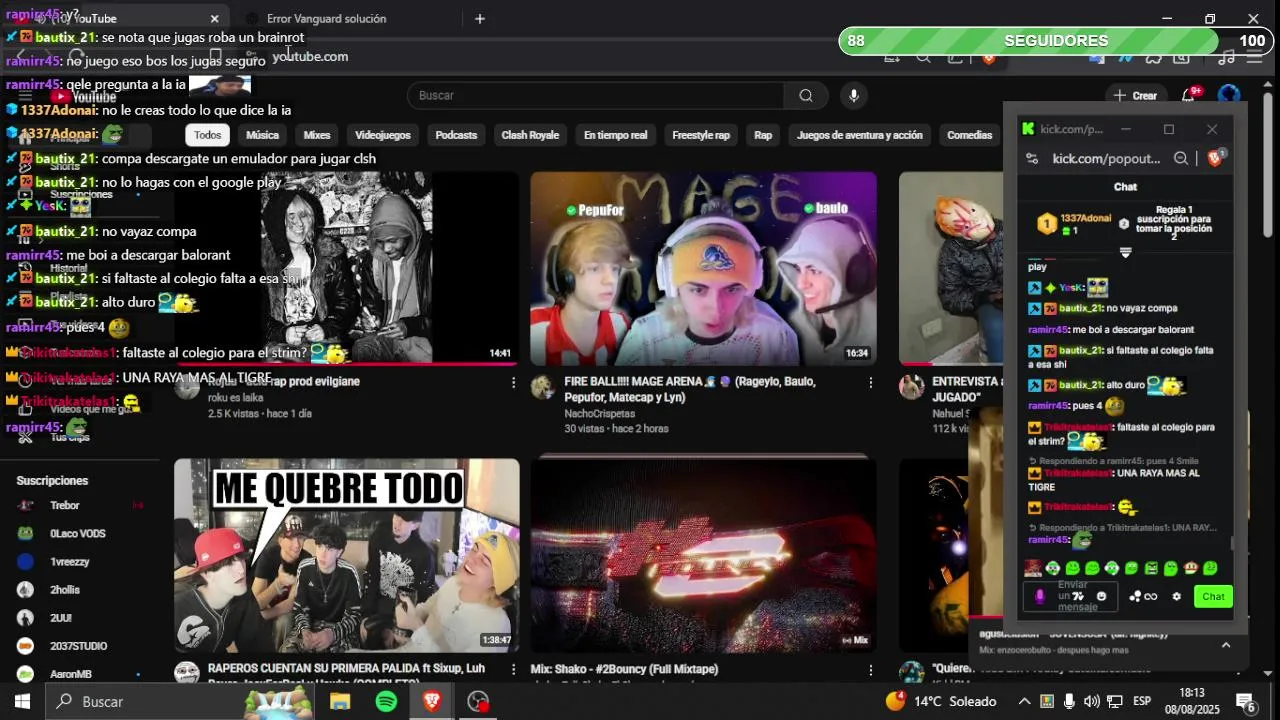Click the YouTube voice search microphone icon
Image resolution: width=1280 pixels, height=720 pixels.
pyautogui.click(x=853, y=95)
